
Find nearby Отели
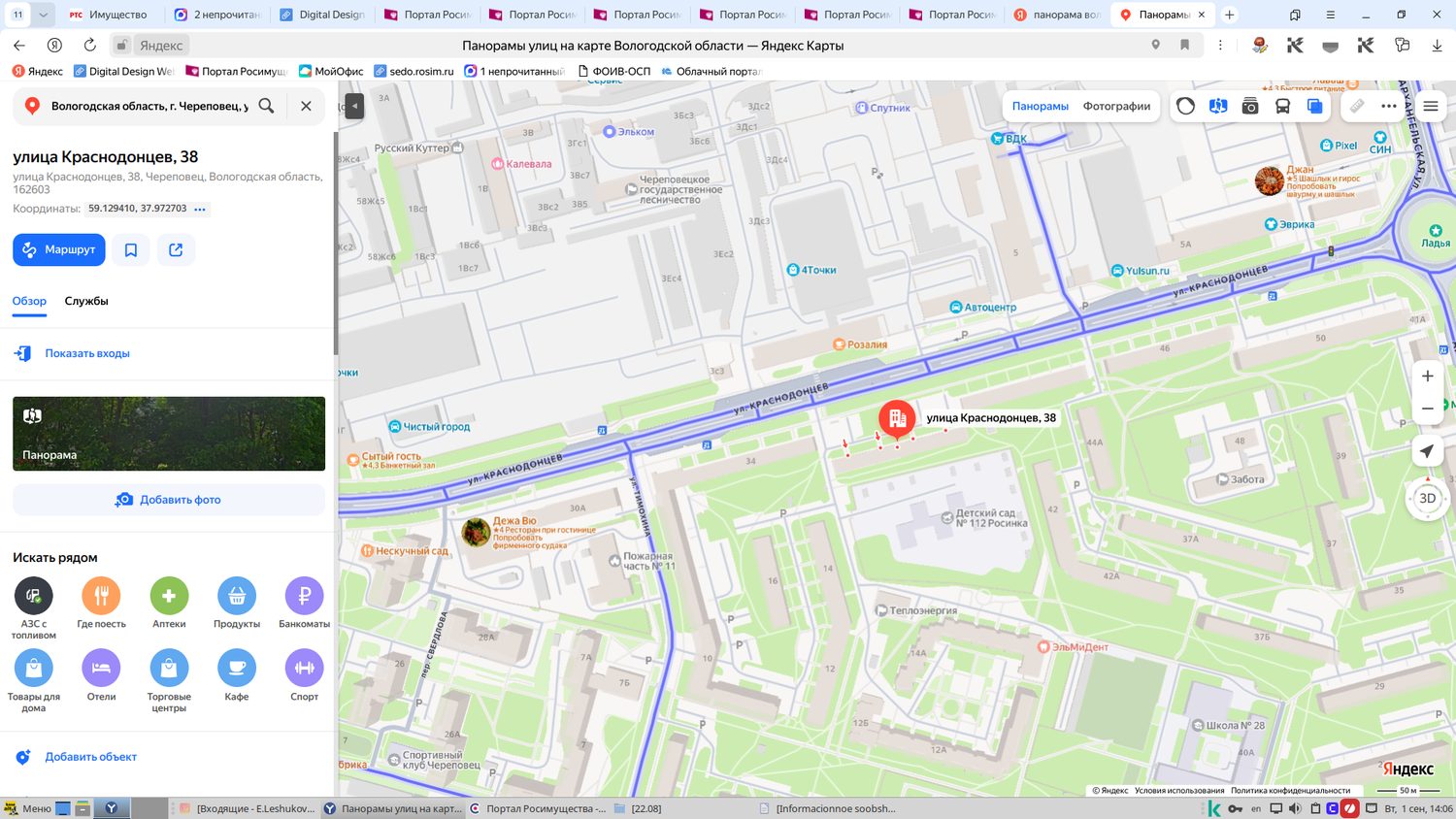[101, 675]
